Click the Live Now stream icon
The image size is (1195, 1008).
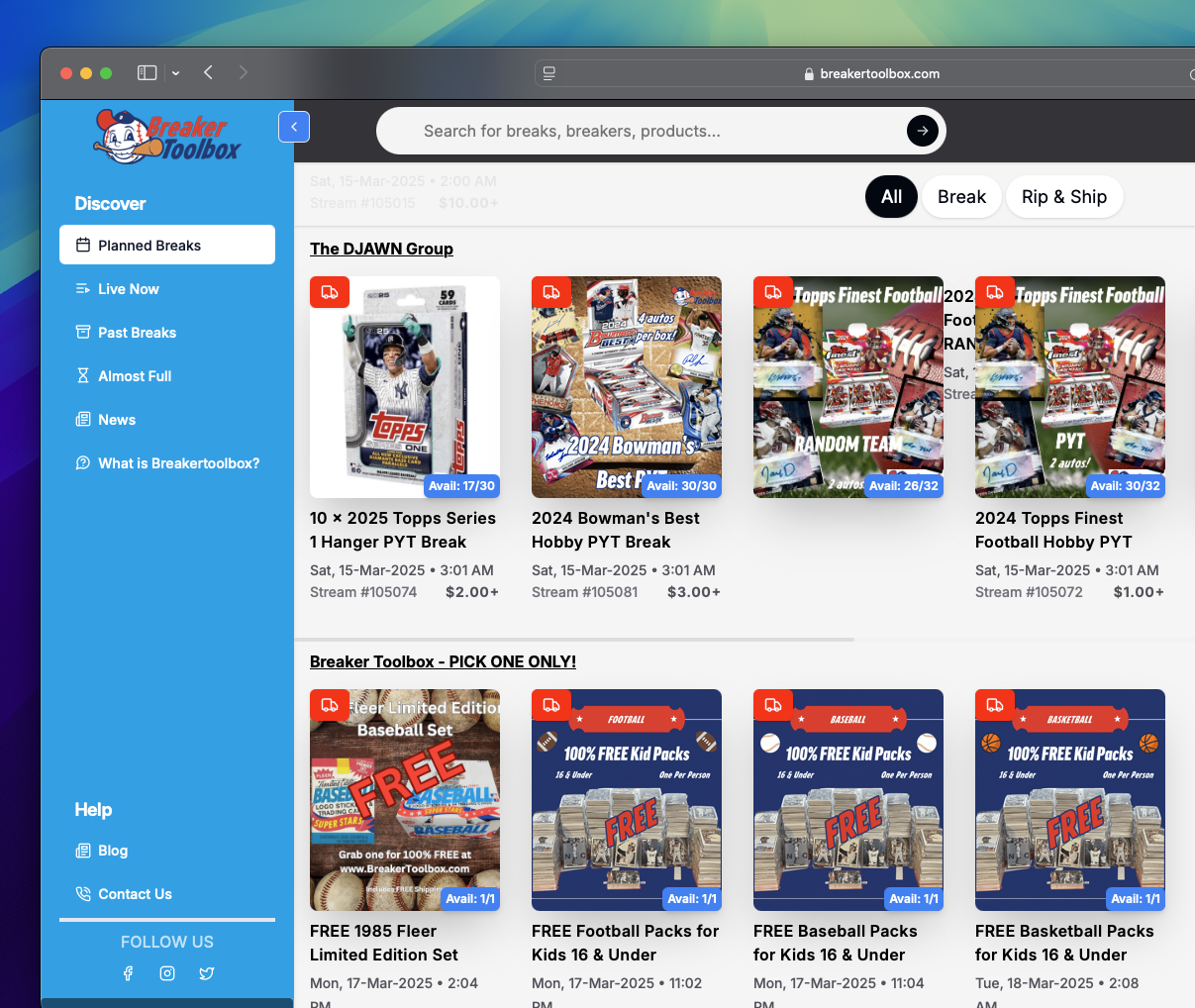click(83, 288)
